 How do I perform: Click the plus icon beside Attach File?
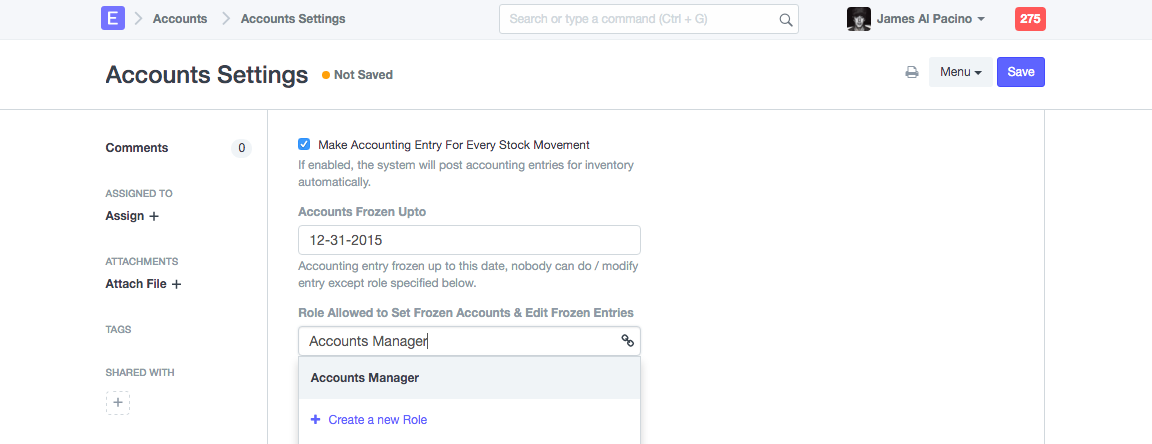point(176,284)
